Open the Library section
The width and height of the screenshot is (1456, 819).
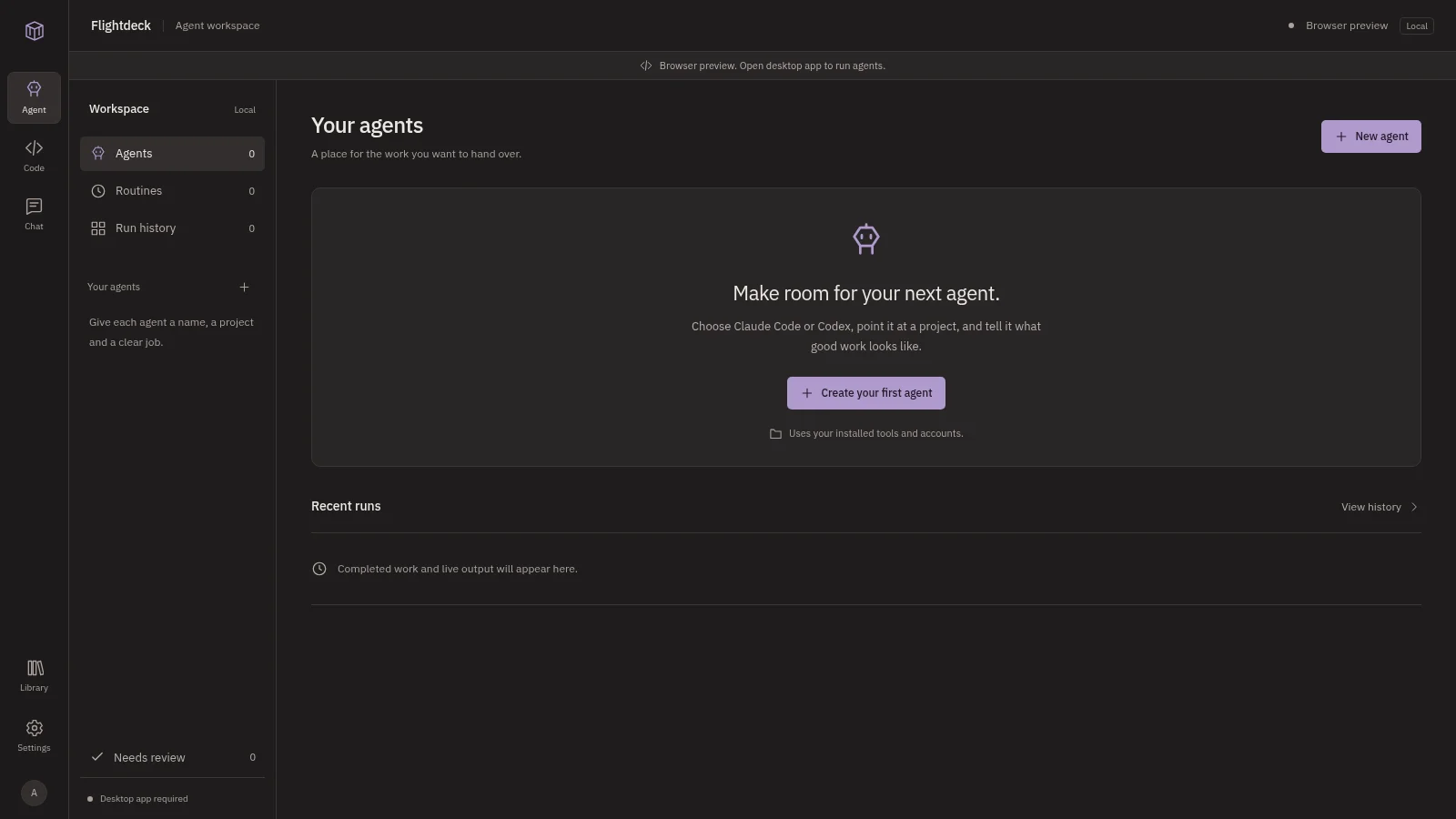click(x=34, y=675)
